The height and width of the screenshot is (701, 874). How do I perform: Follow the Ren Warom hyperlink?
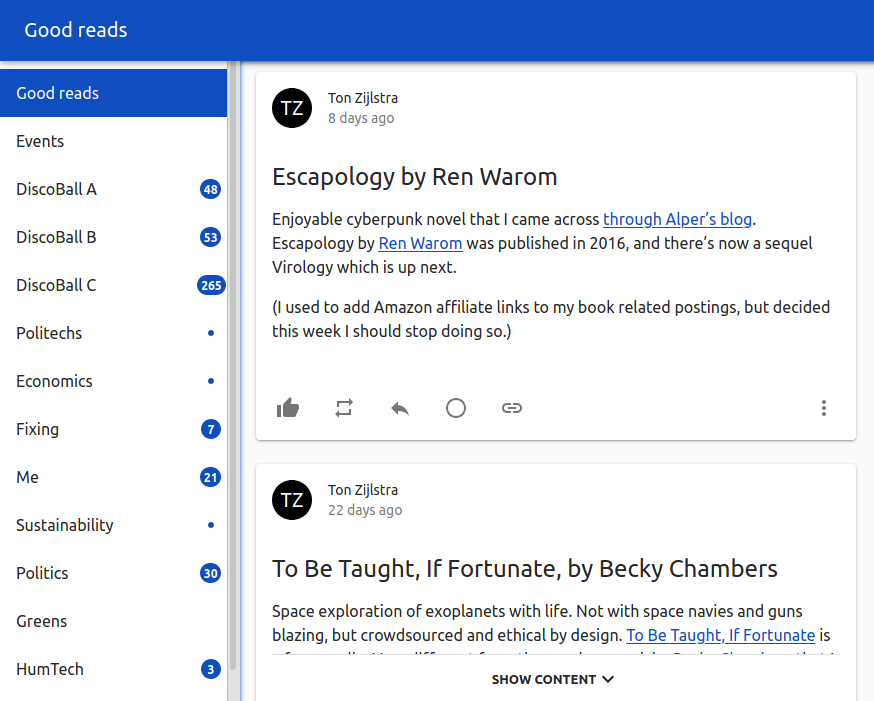coord(420,243)
